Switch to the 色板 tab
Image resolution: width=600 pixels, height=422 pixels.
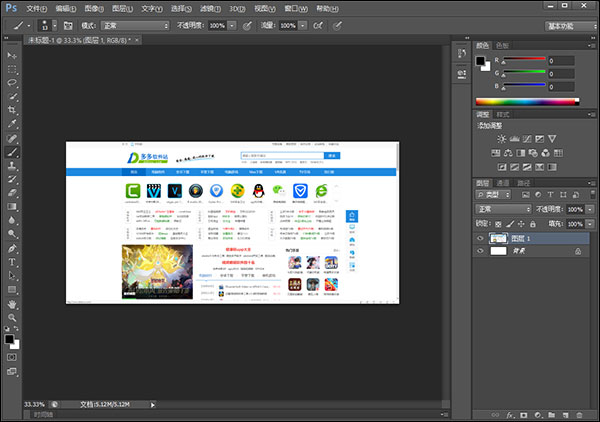coord(504,46)
